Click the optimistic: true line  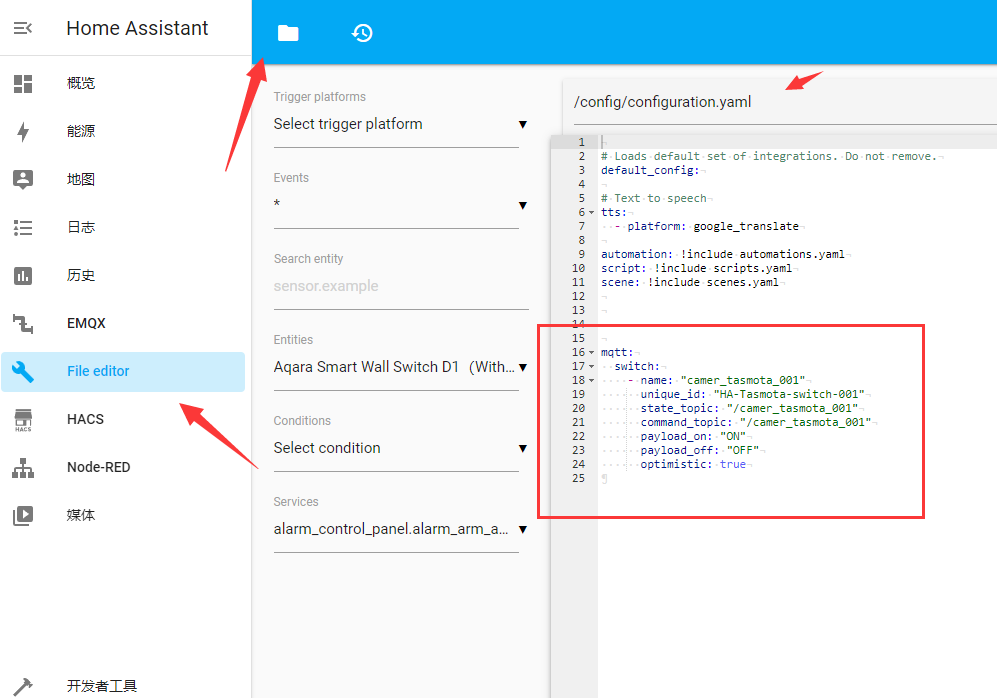pos(693,464)
